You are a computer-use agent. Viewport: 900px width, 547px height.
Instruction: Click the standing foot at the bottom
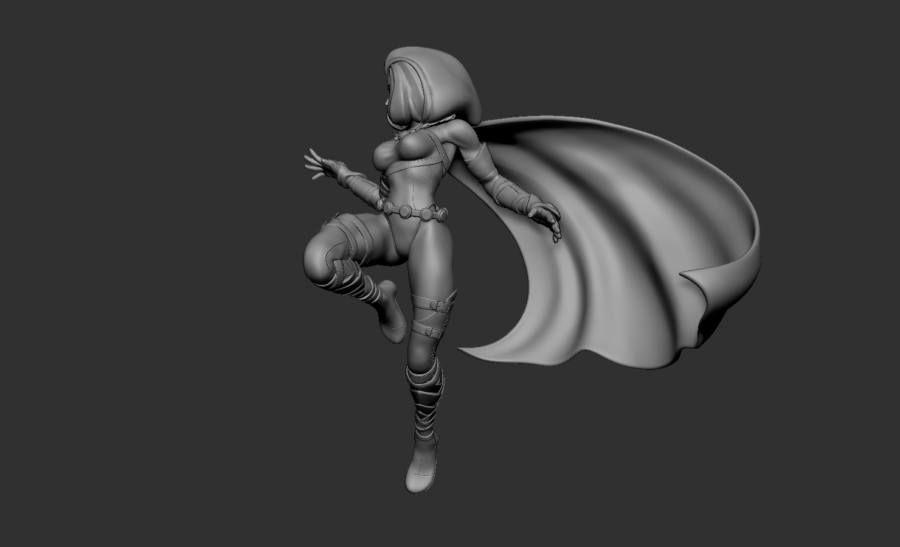click(418, 475)
